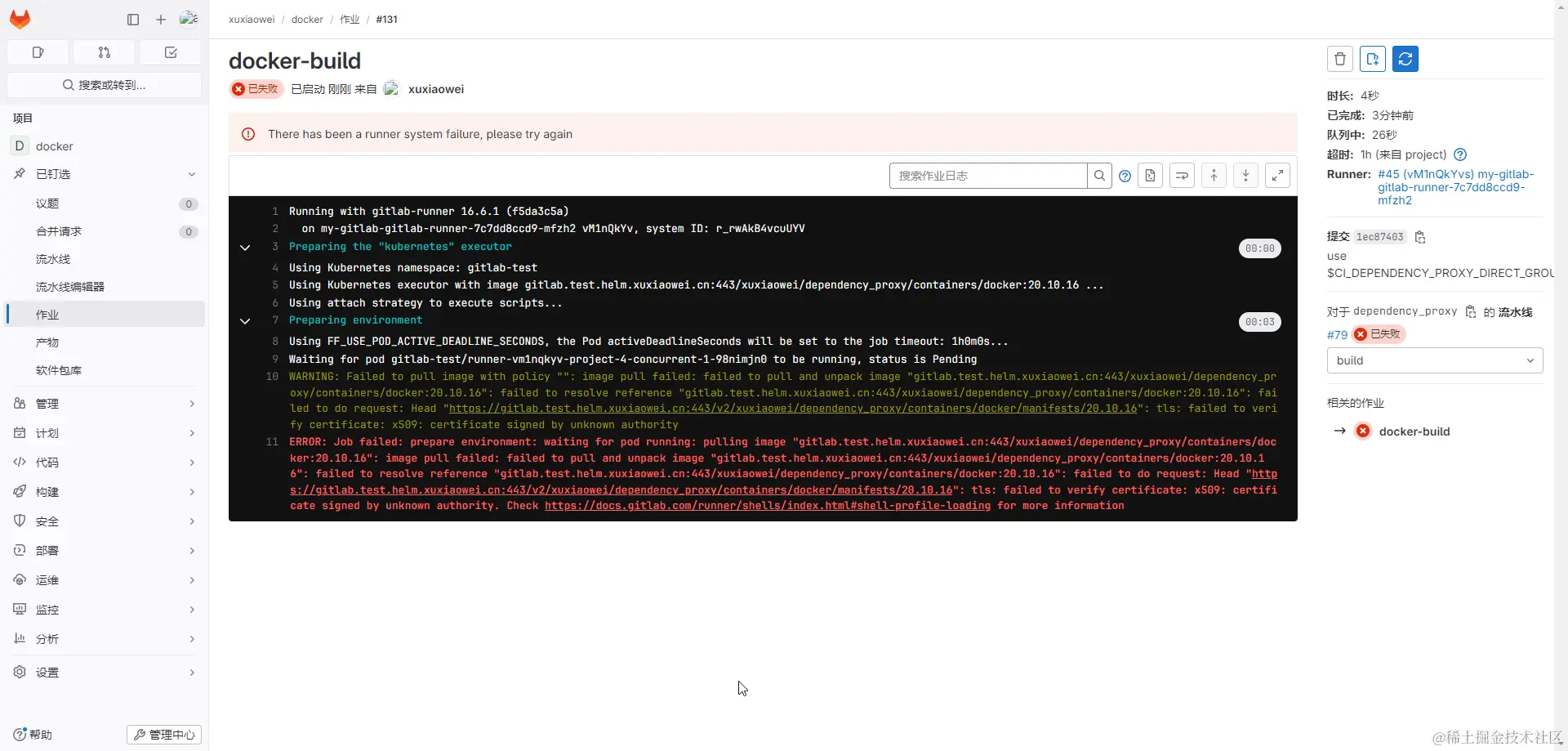The image size is (1568, 751).
Task: Open 流水线 in sidebar
Action: [106, 259]
